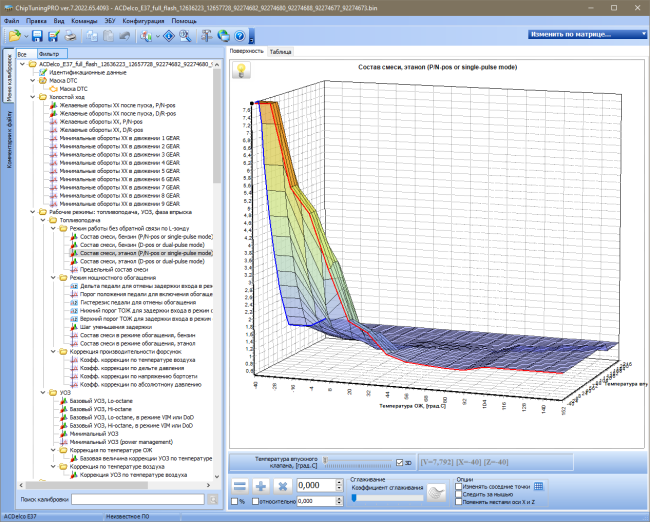Viewport: 650px width, 522px height.
Task: Click the multiply value X button
Action: click(283, 486)
